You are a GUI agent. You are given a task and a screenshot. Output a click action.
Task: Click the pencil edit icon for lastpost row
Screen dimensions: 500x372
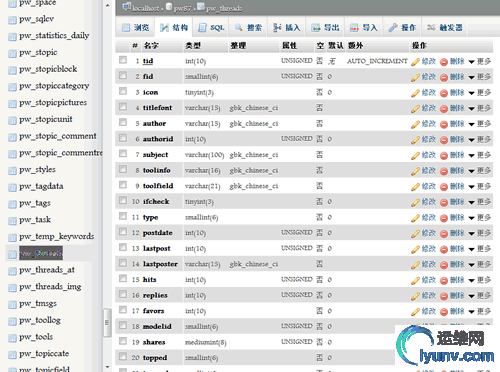415,249
